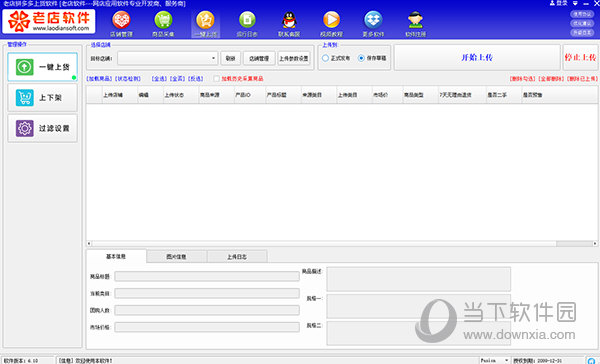600x364 pixels.
Task: Open 店铺管理 heart icon in top toolbar
Action: [121, 20]
